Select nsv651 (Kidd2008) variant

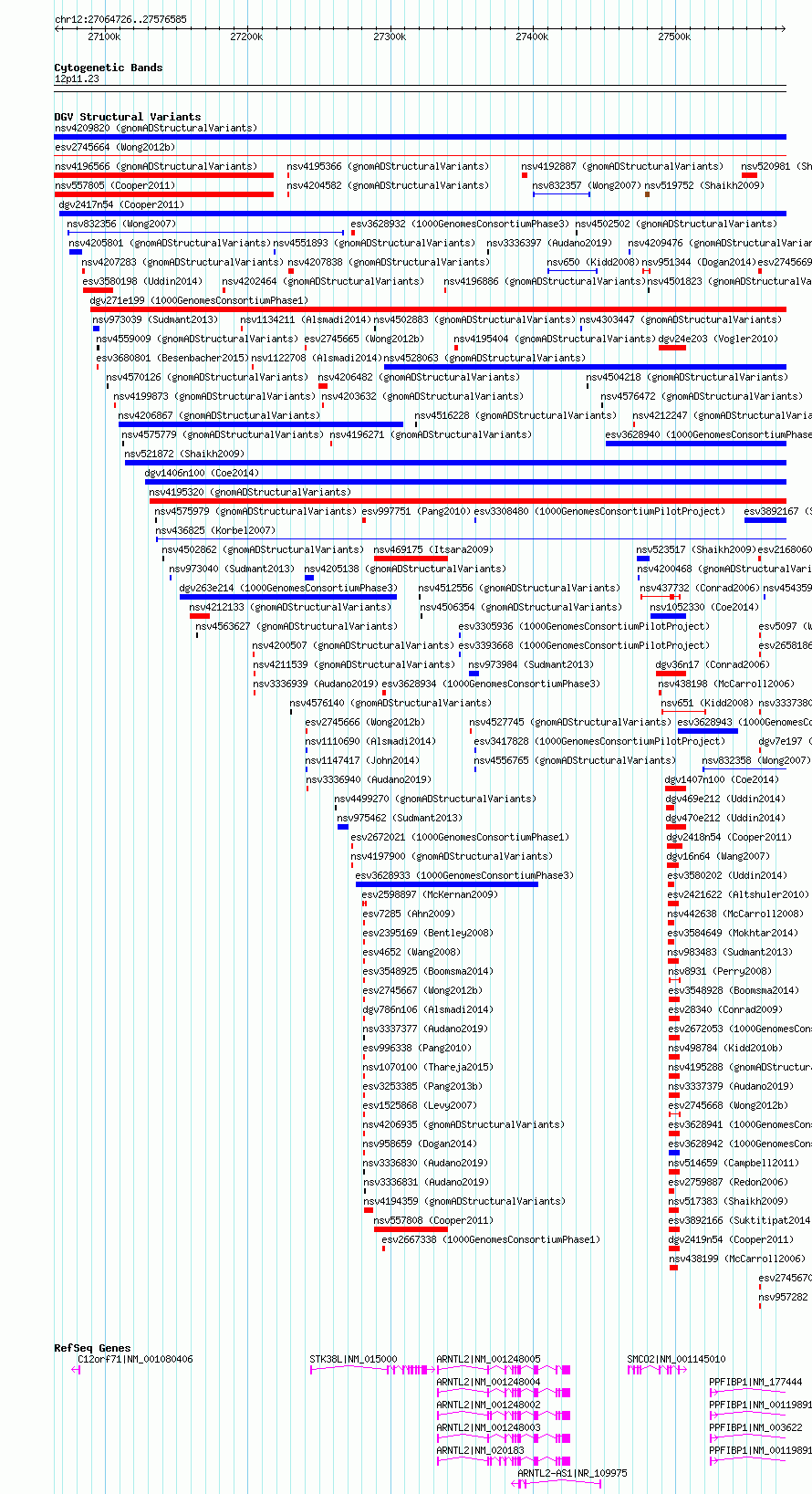683,712
